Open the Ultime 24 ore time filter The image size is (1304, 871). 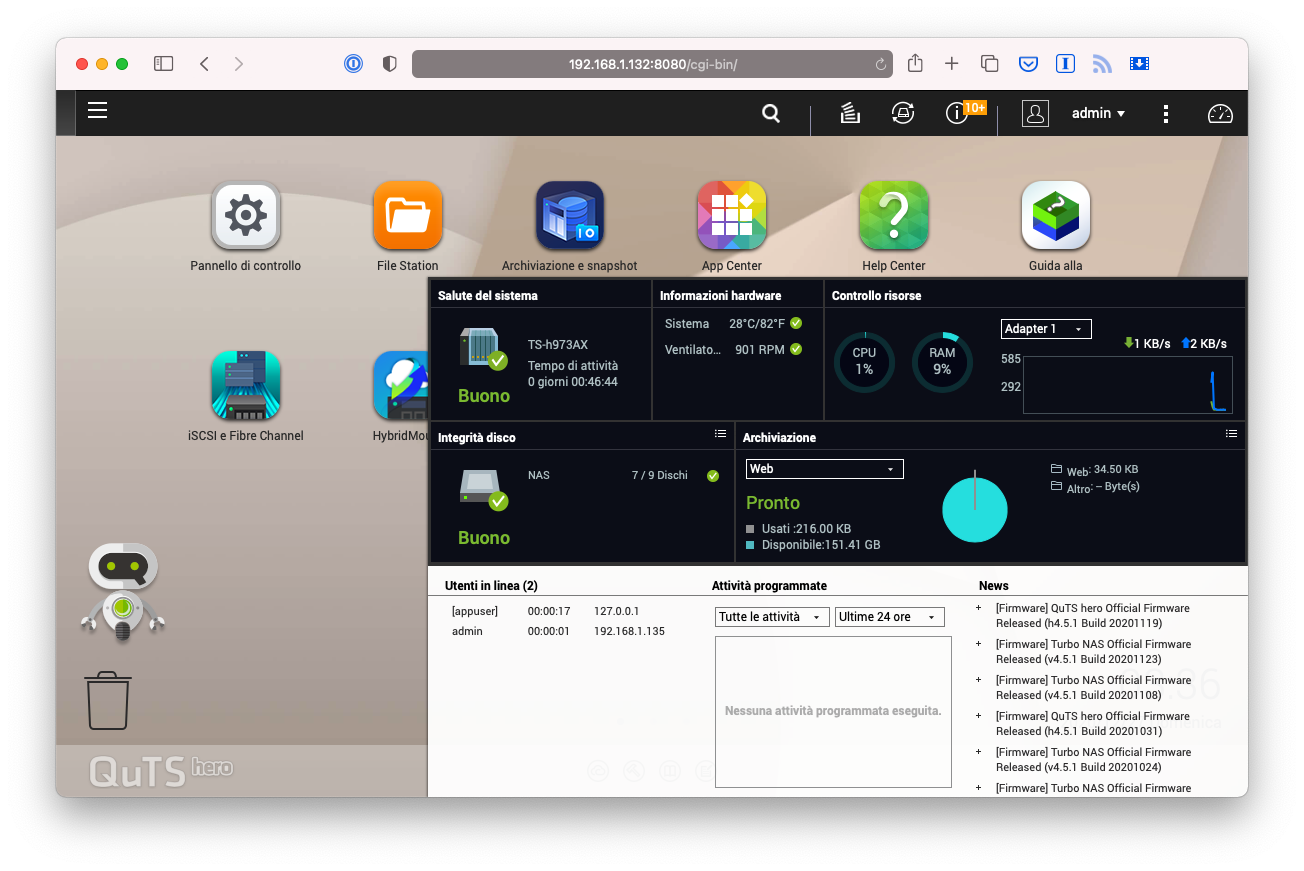click(889, 617)
